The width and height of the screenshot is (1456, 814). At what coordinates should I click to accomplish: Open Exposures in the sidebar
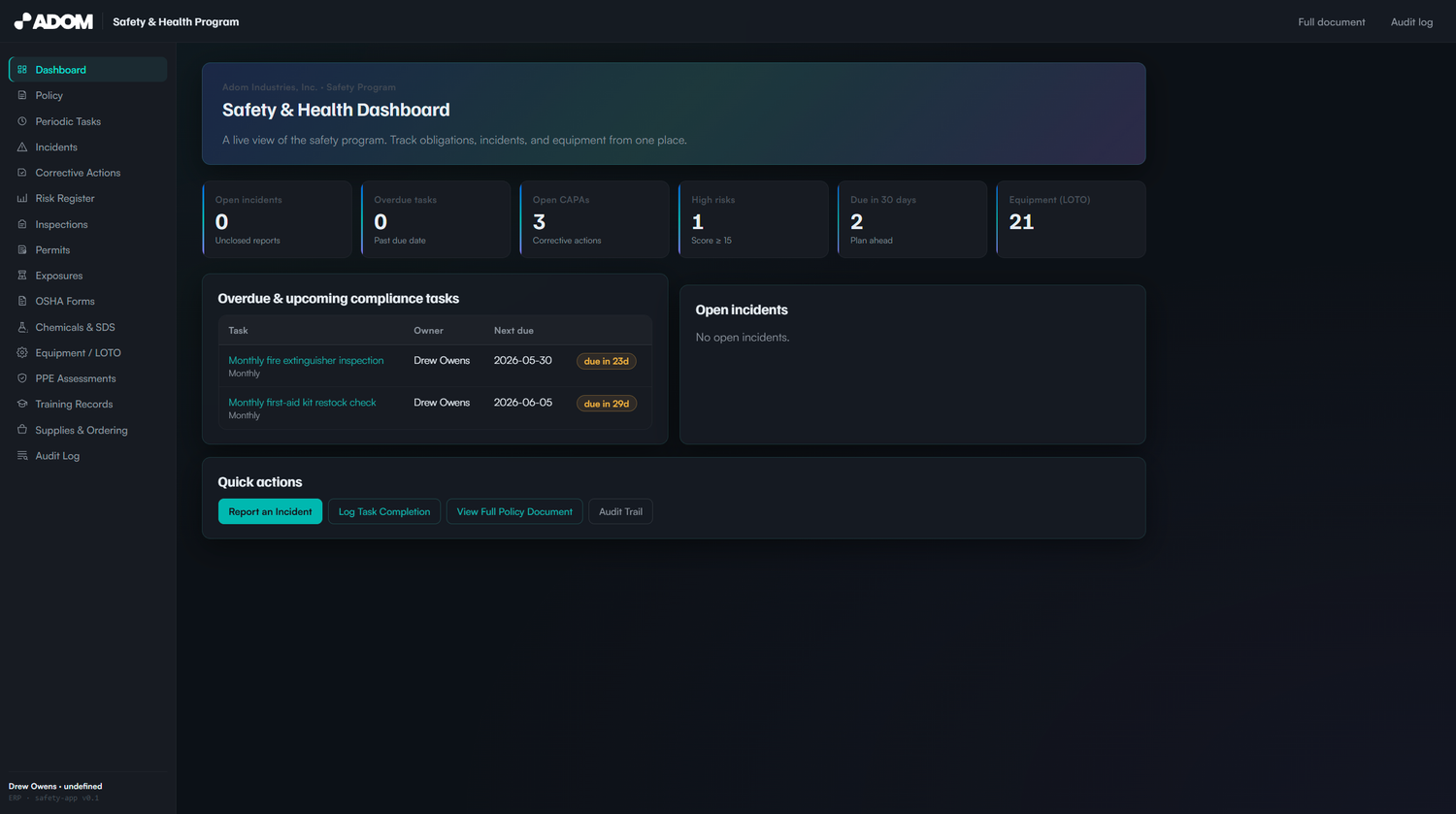click(87, 276)
